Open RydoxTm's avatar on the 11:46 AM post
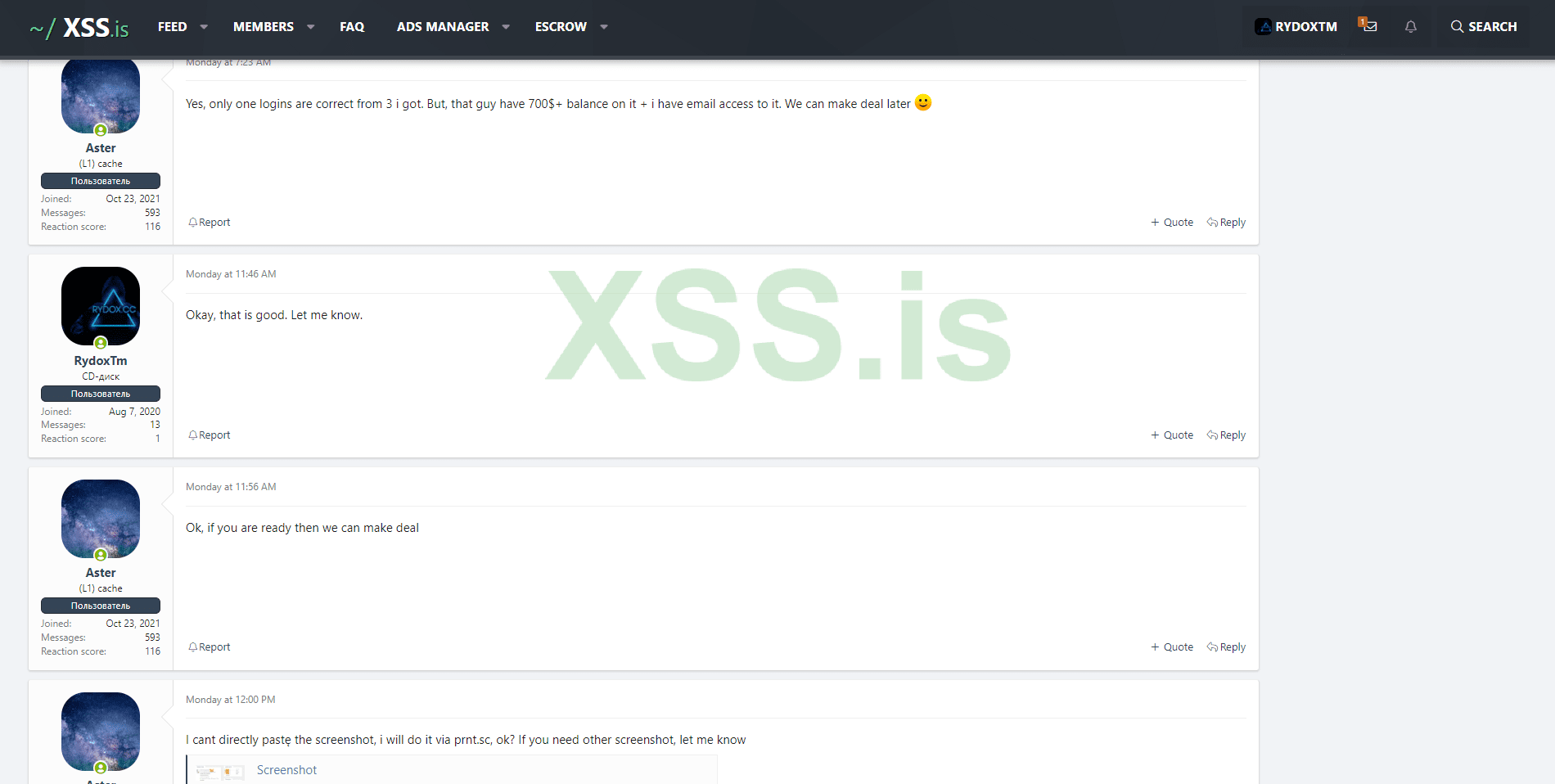Image resolution: width=1555 pixels, height=784 pixels. 101,306
